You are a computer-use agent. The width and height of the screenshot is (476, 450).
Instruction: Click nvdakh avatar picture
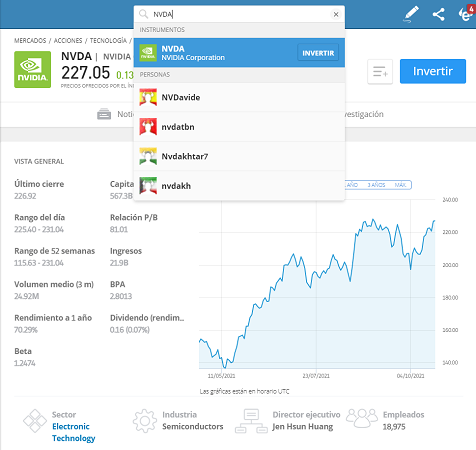click(x=148, y=185)
